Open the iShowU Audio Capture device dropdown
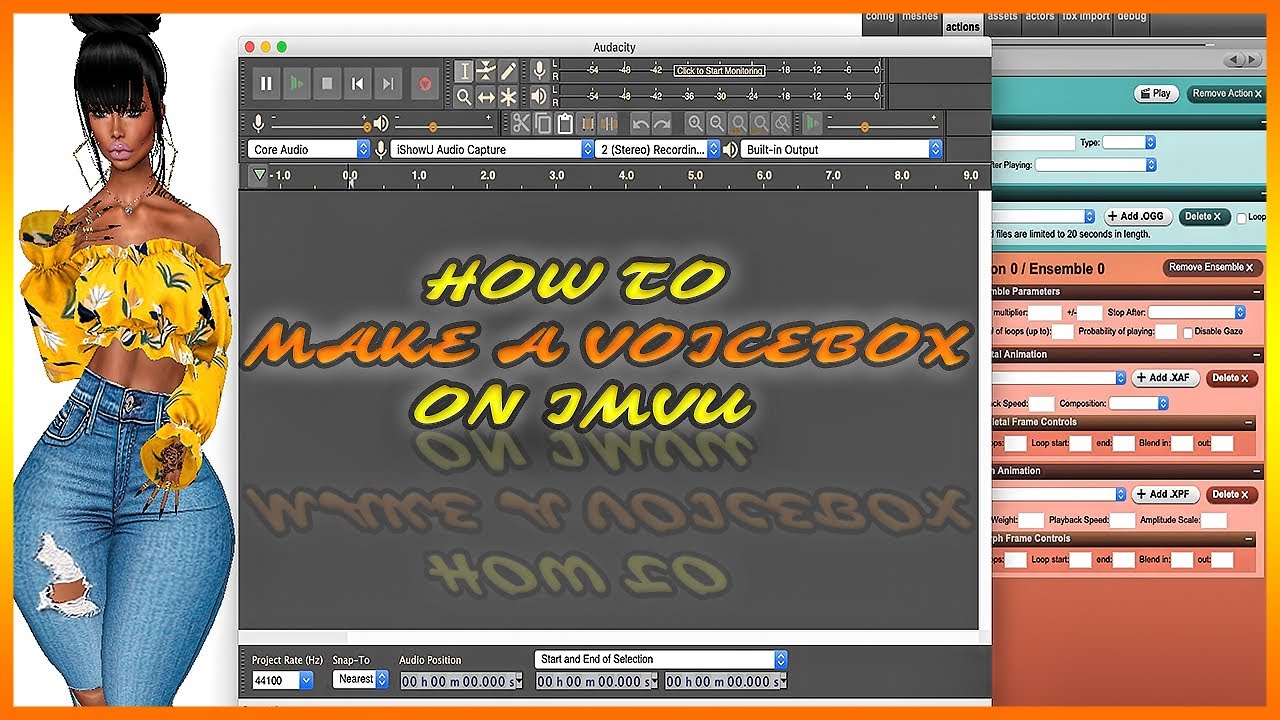This screenshot has height=720, width=1280. point(493,149)
